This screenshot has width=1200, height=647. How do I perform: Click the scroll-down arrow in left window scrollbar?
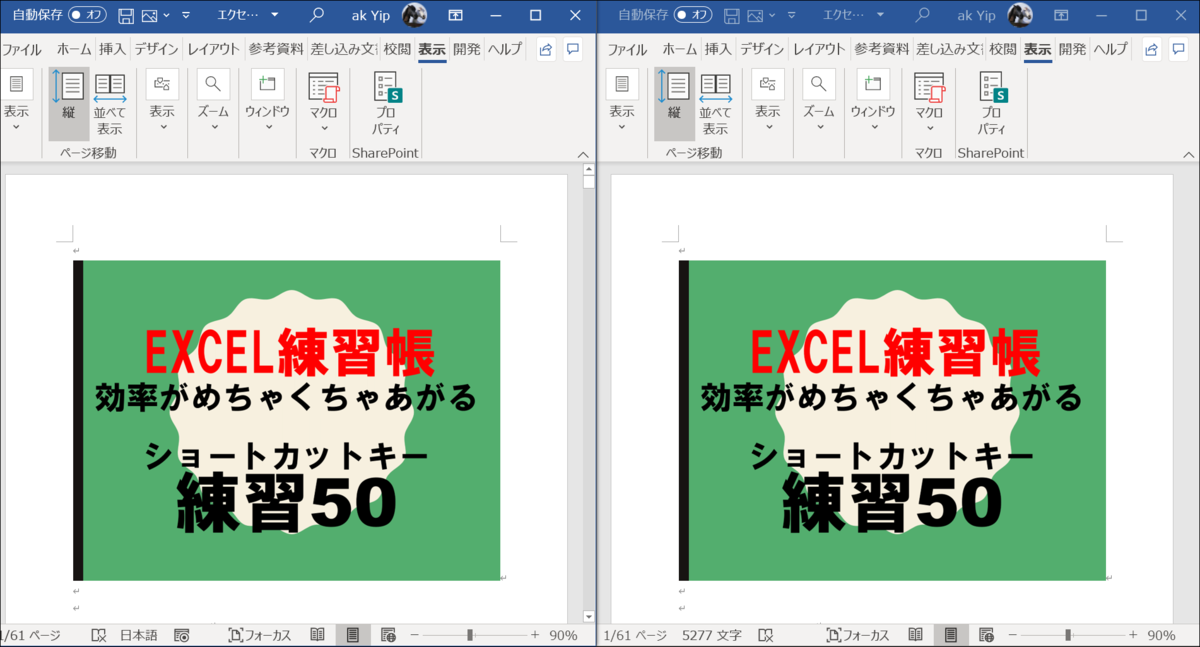click(x=589, y=617)
